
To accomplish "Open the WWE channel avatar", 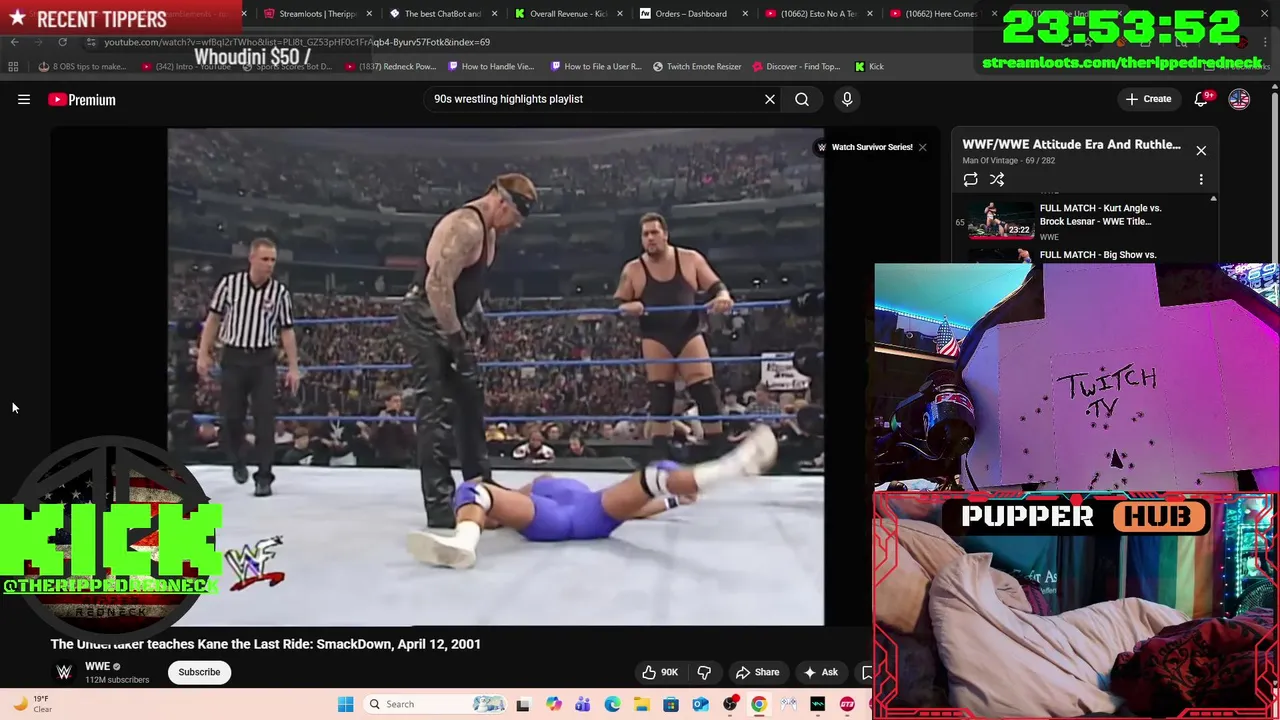I will [64, 672].
